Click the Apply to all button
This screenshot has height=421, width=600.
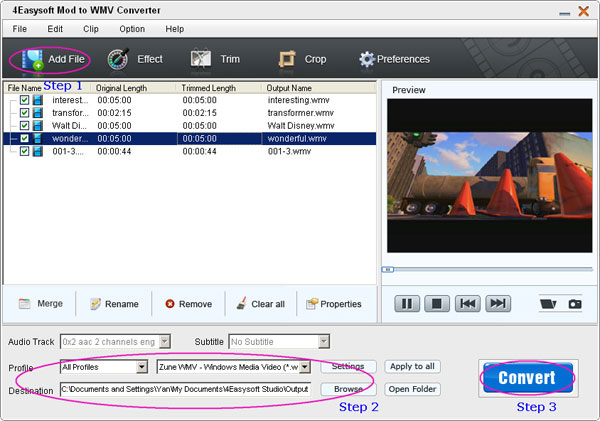click(x=412, y=367)
